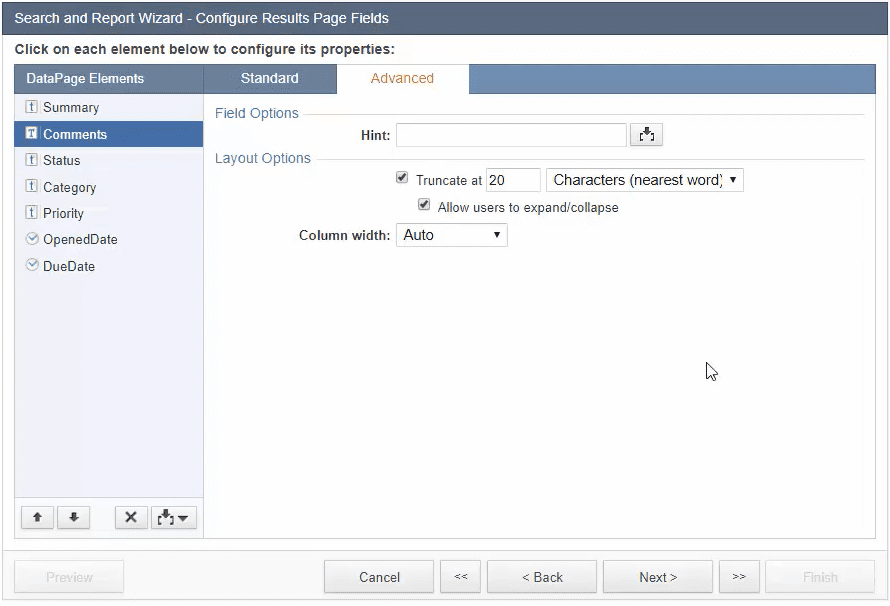This screenshot has height=606, width=890.
Task: Click the move element down arrow
Action: coord(74,517)
